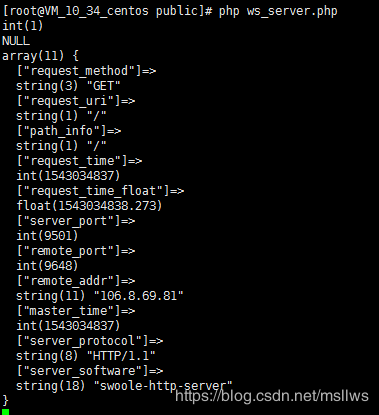Image resolution: width=379 pixels, height=415 pixels.
Task: Click the NULL output line
Action: tap(16, 41)
